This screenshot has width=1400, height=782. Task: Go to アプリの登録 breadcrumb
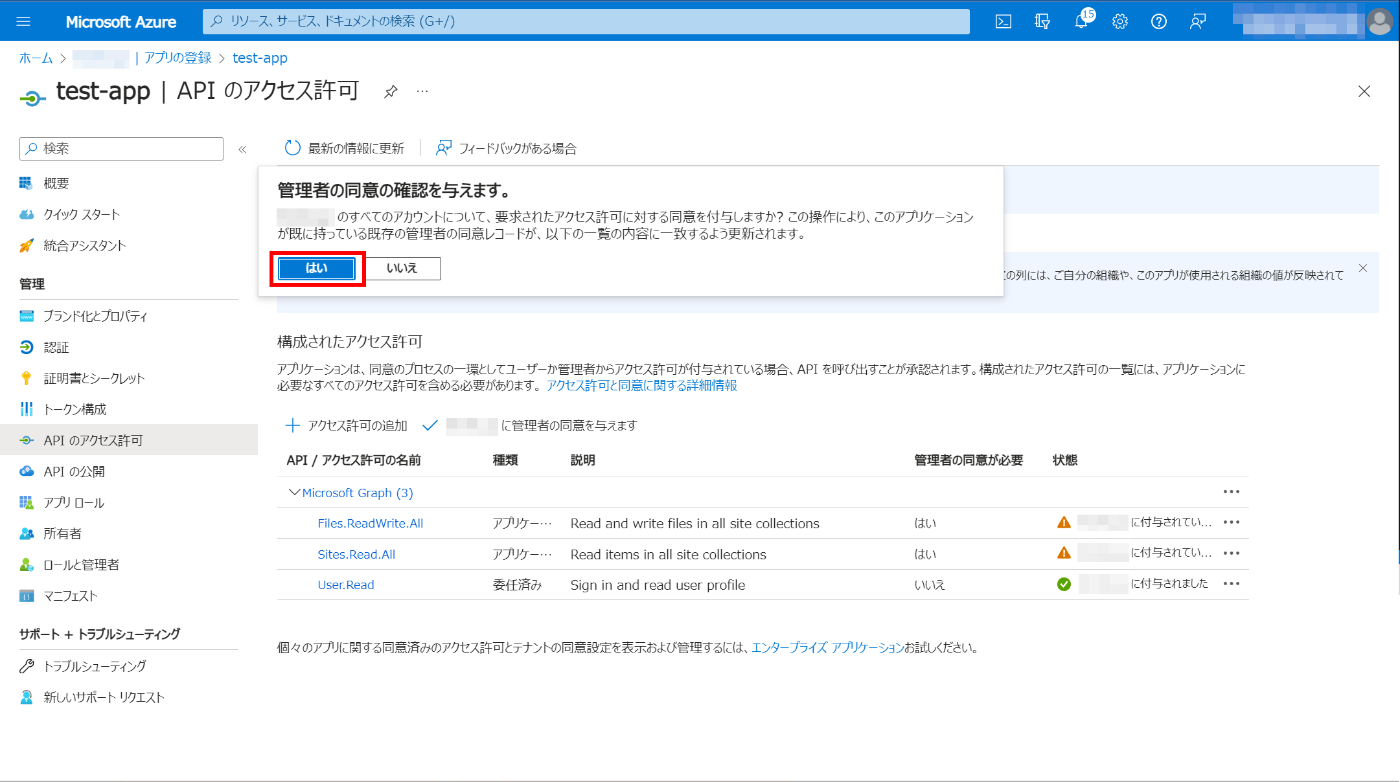(x=178, y=58)
